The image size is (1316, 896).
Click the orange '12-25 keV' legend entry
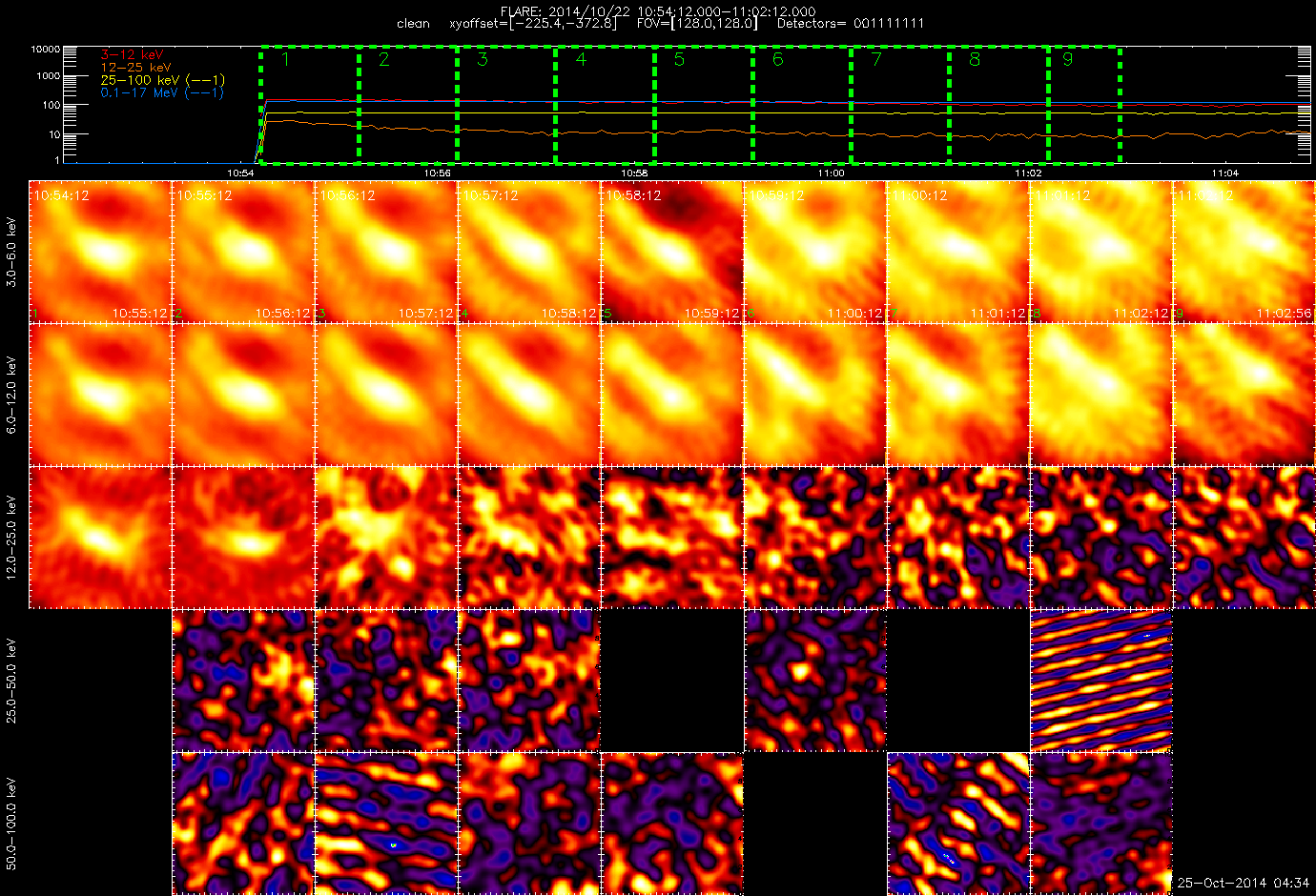tap(136, 68)
